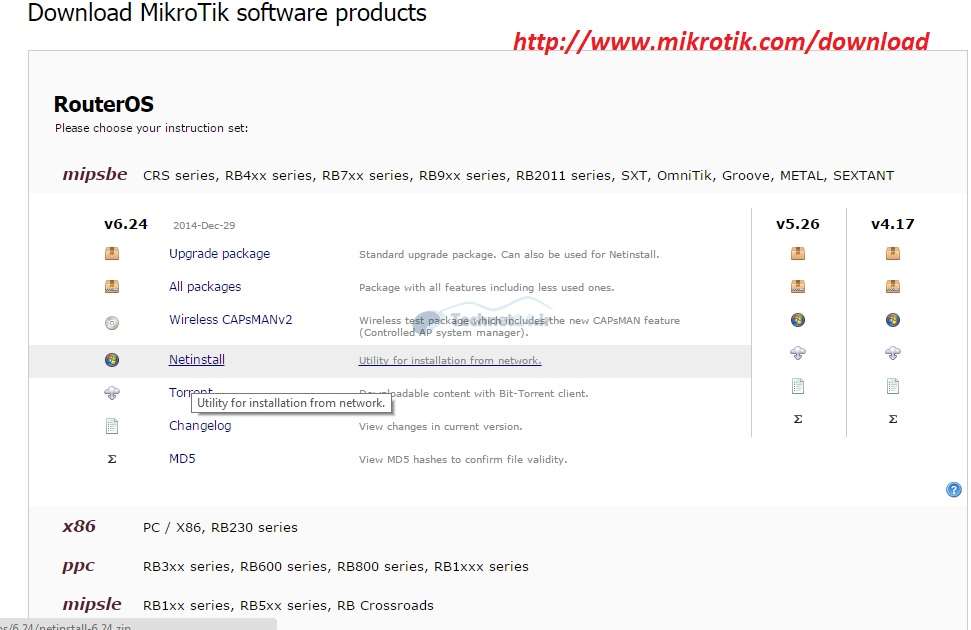This screenshot has width=971, height=630.
Task: Click the v5.26 Netinstall Windows icon
Action: (x=798, y=320)
